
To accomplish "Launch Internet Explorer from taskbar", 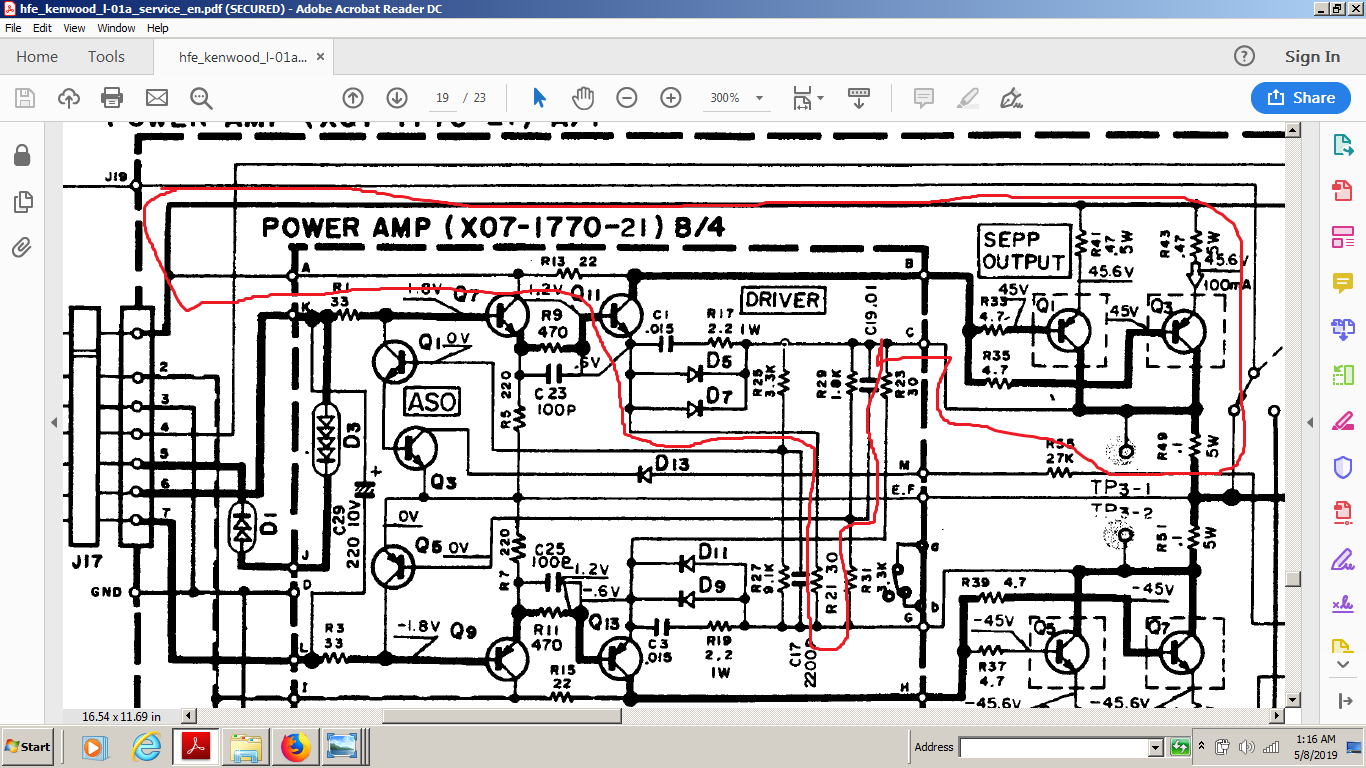I will [147, 747].
